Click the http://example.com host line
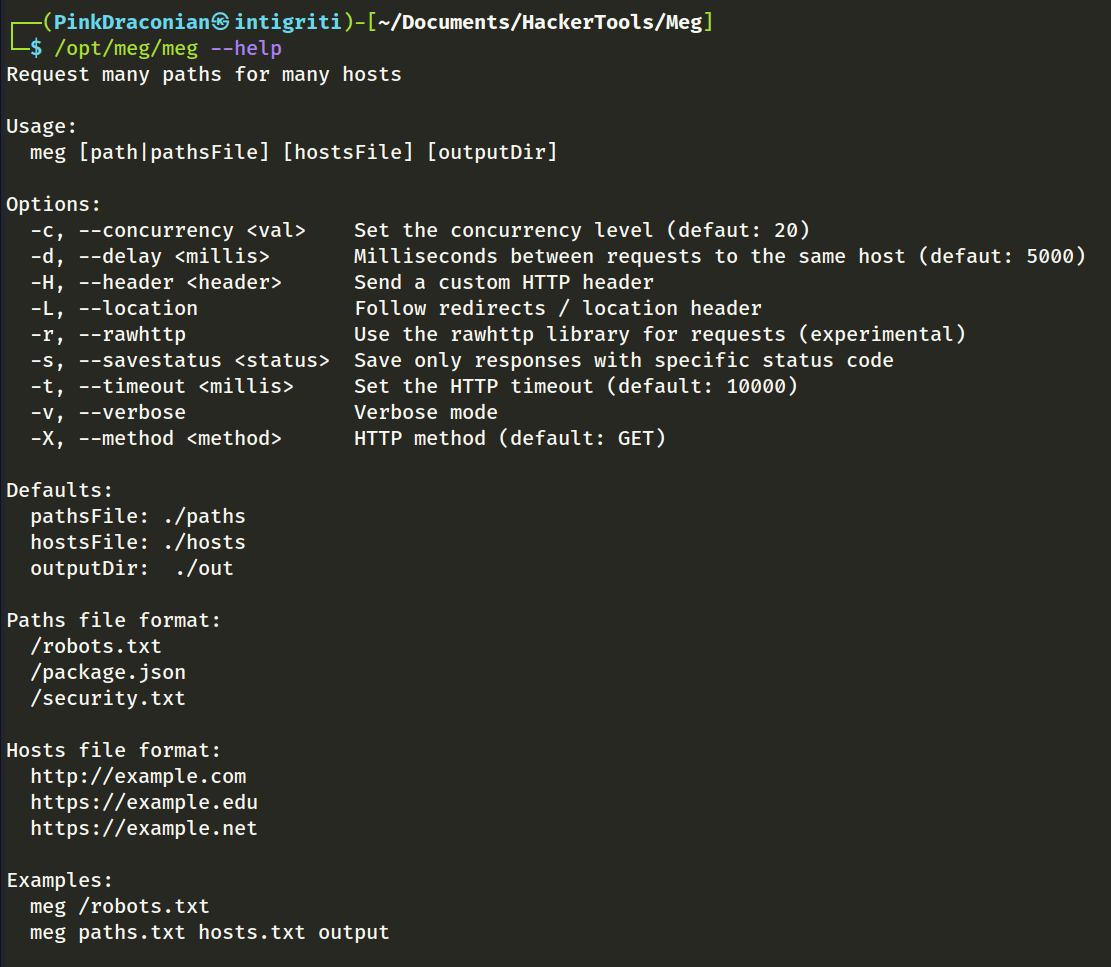 138,776
